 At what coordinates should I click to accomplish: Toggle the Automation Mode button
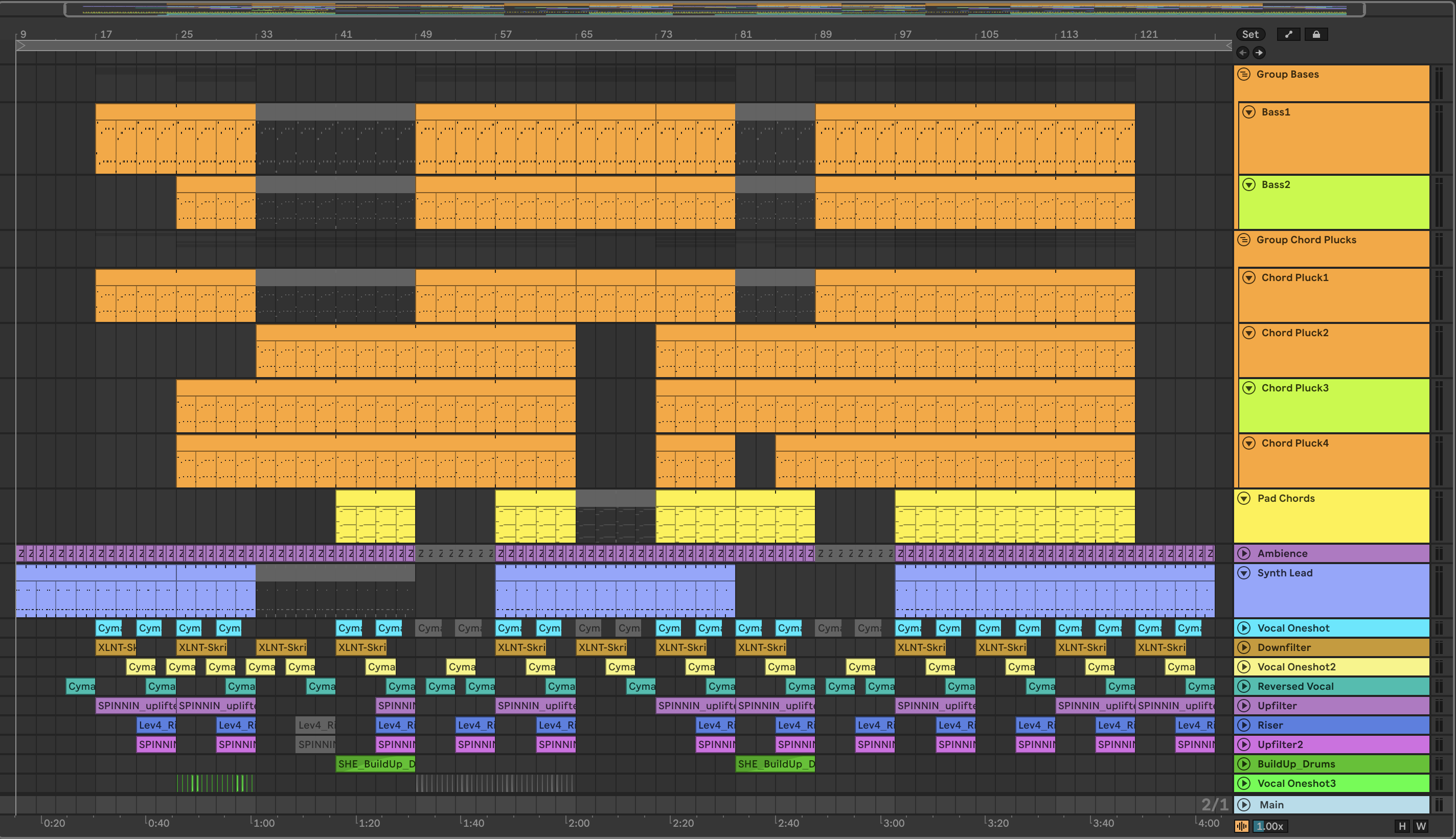point(1288,35)
